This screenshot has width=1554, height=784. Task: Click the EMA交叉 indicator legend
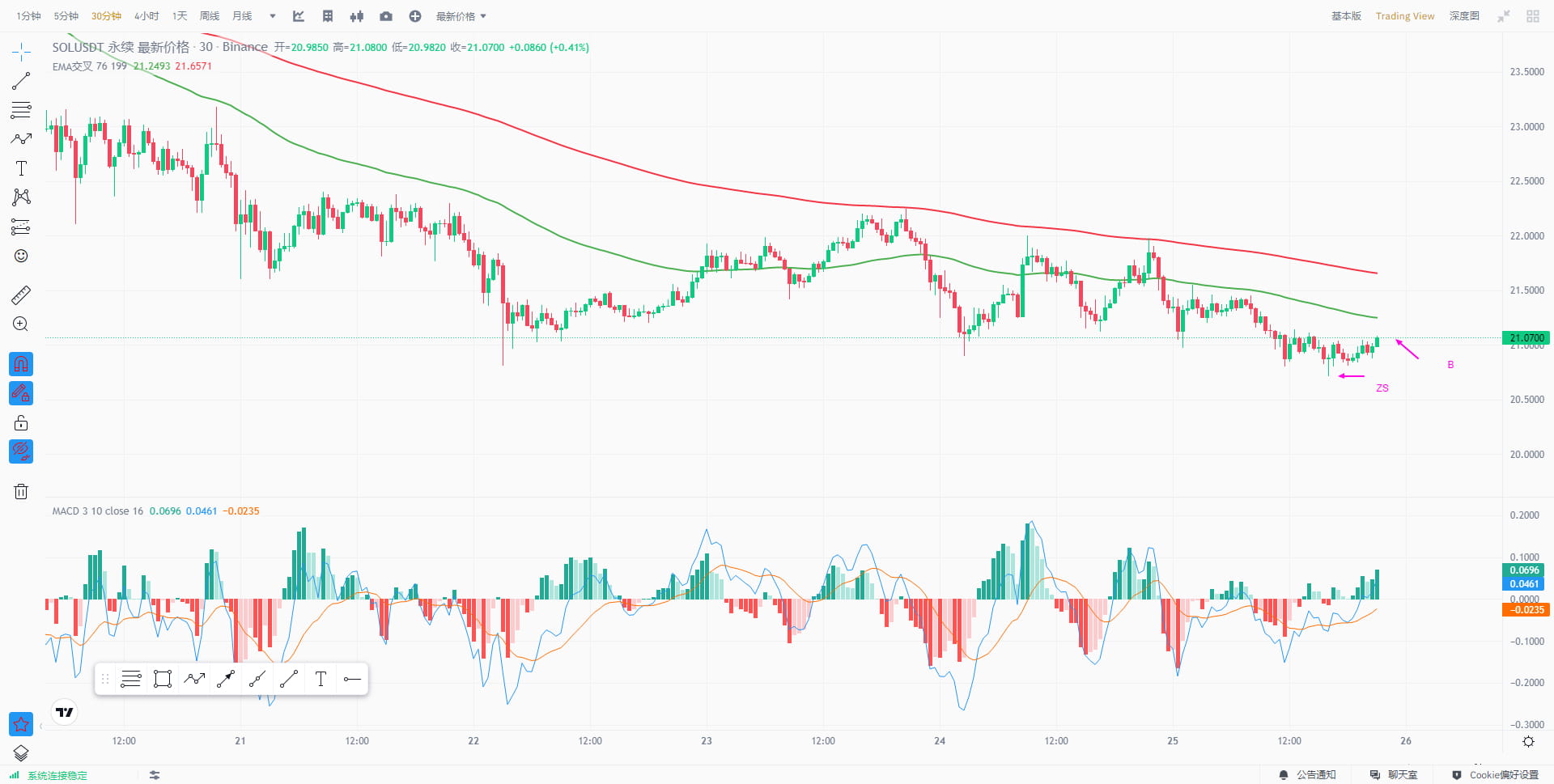pos(90,66)
